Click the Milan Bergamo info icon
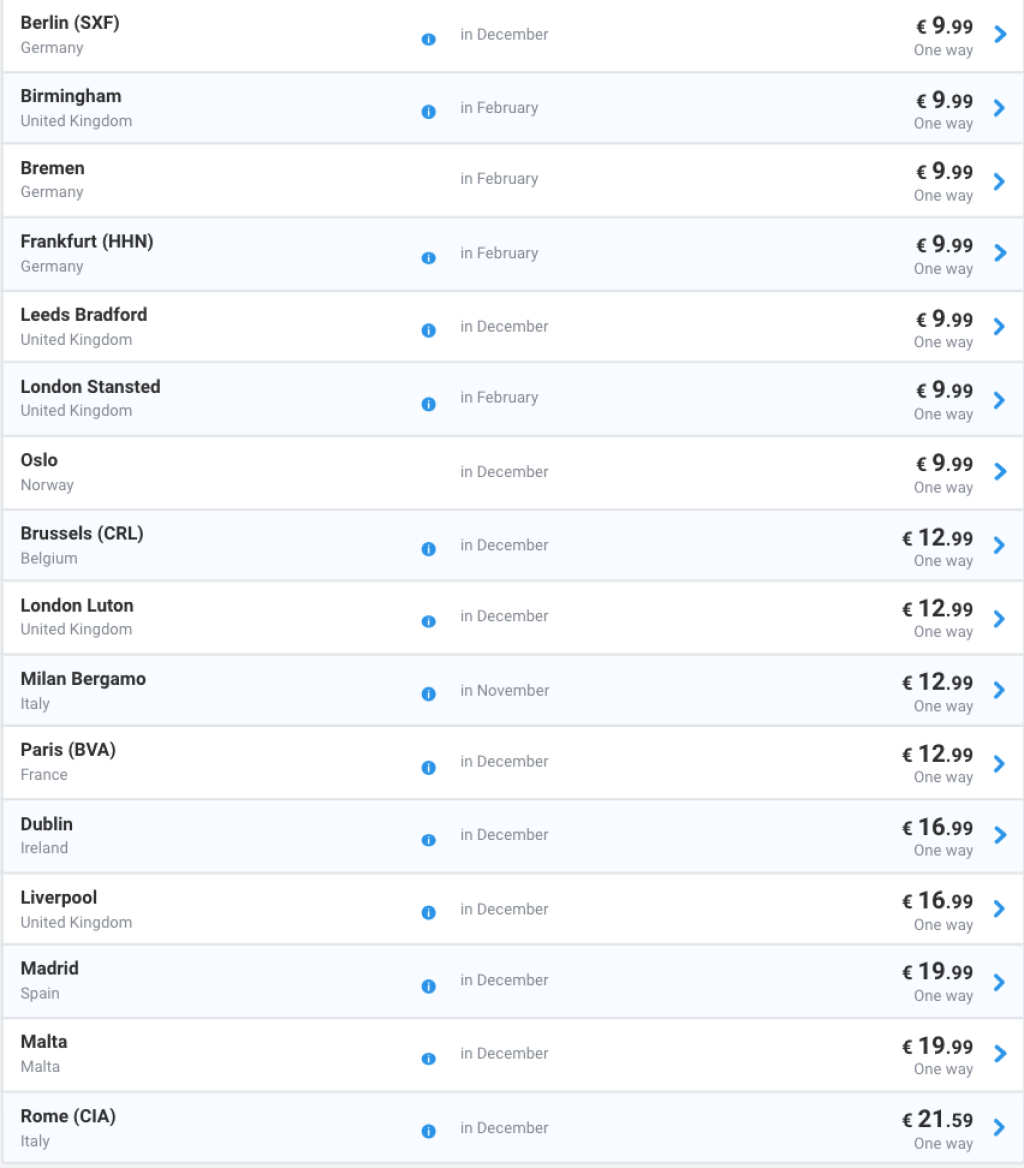Viewport: 1024px width, 1168px height. (428, 694)
